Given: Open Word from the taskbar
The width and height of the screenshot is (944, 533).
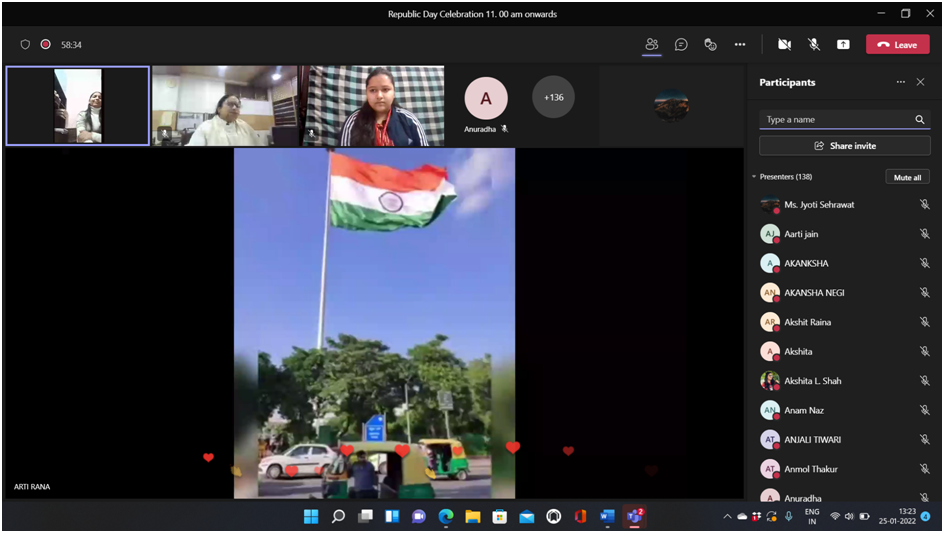Looking at the screenshot, I should click(607, 516).
